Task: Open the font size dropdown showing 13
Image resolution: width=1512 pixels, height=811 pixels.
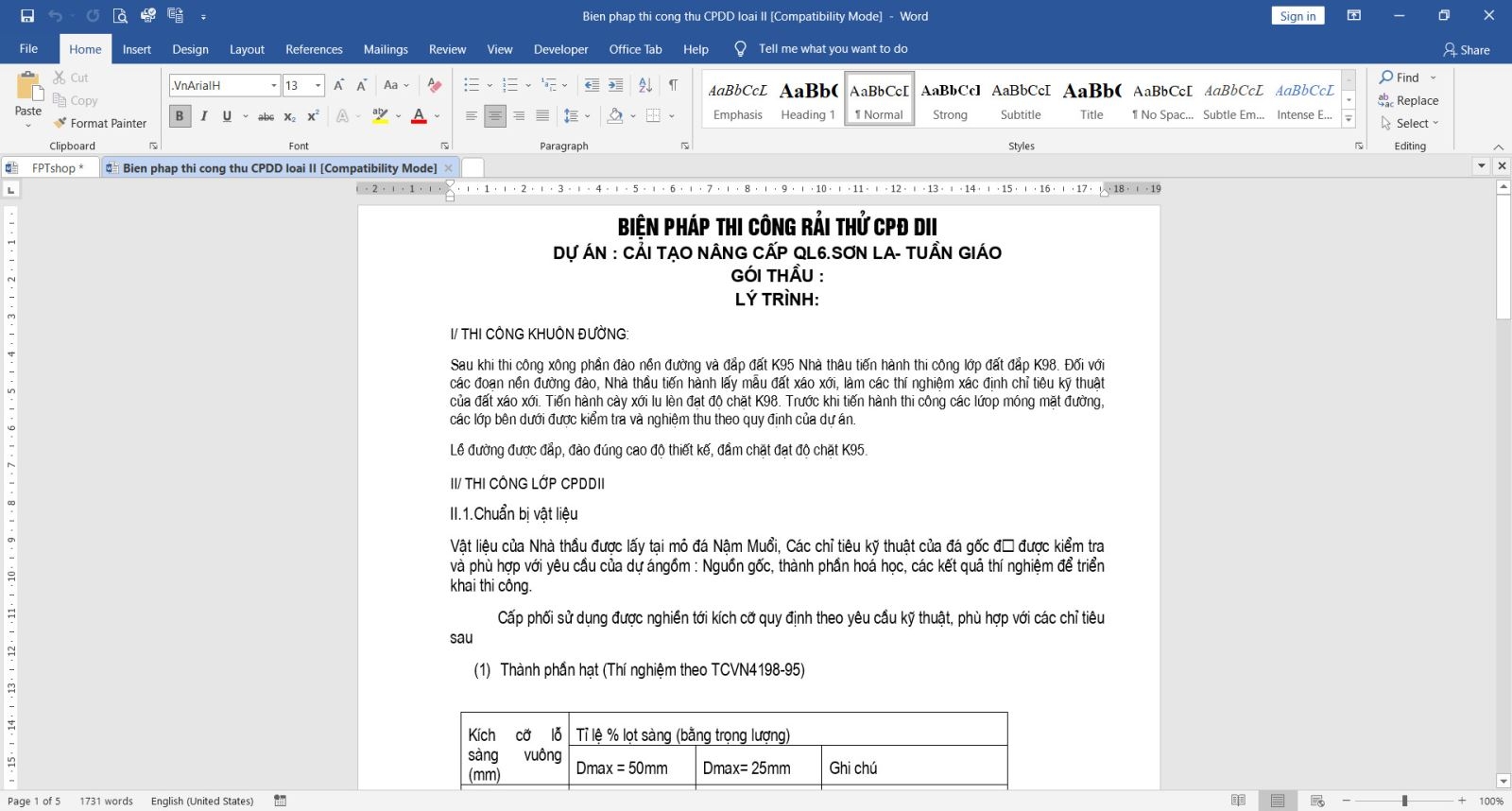Action: pos(318,85)
